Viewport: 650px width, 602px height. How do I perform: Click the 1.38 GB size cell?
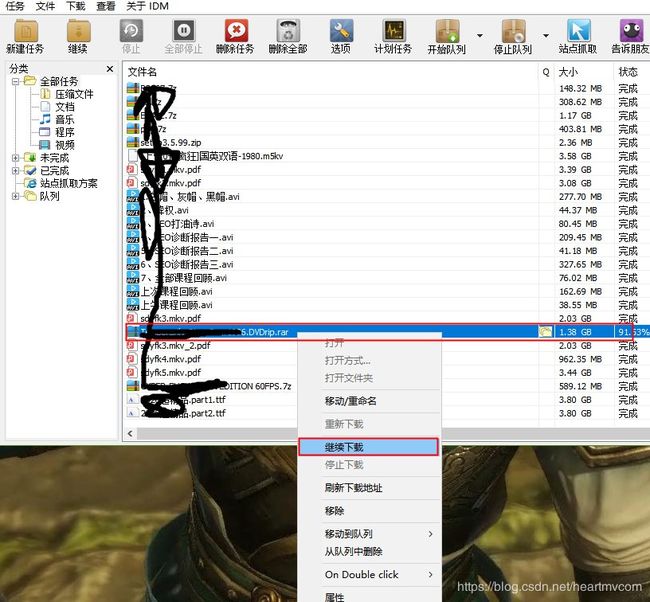(x=575, y=332)
